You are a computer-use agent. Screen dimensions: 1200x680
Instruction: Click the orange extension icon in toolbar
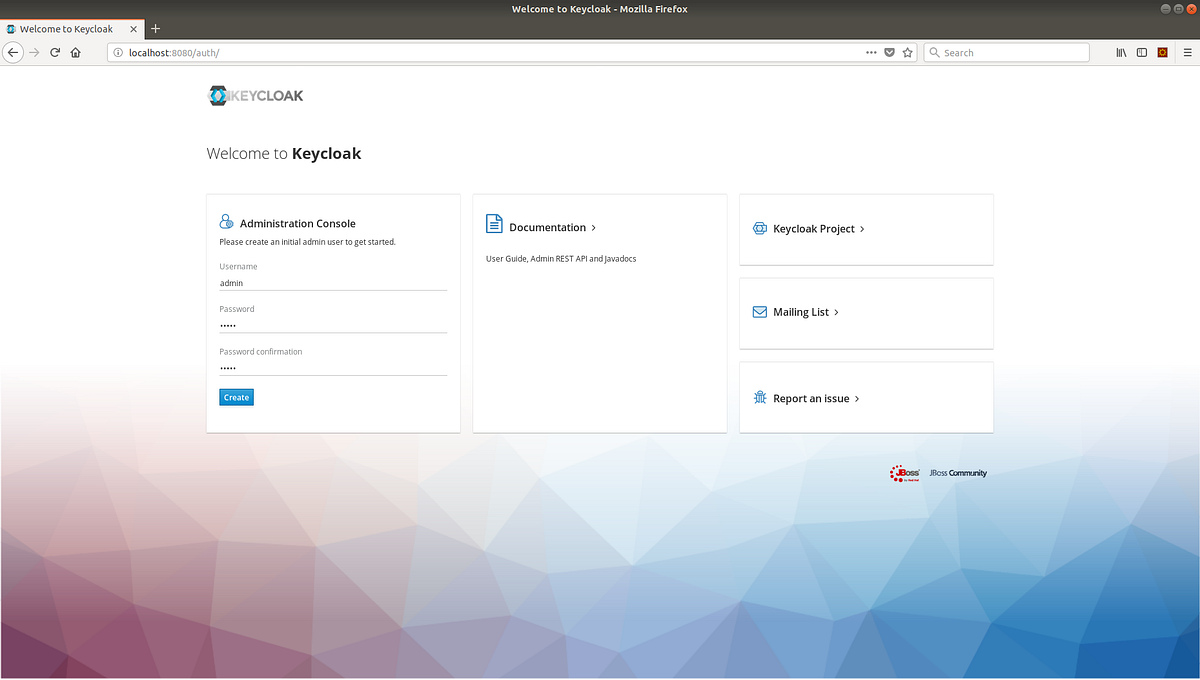(1163, 52)
